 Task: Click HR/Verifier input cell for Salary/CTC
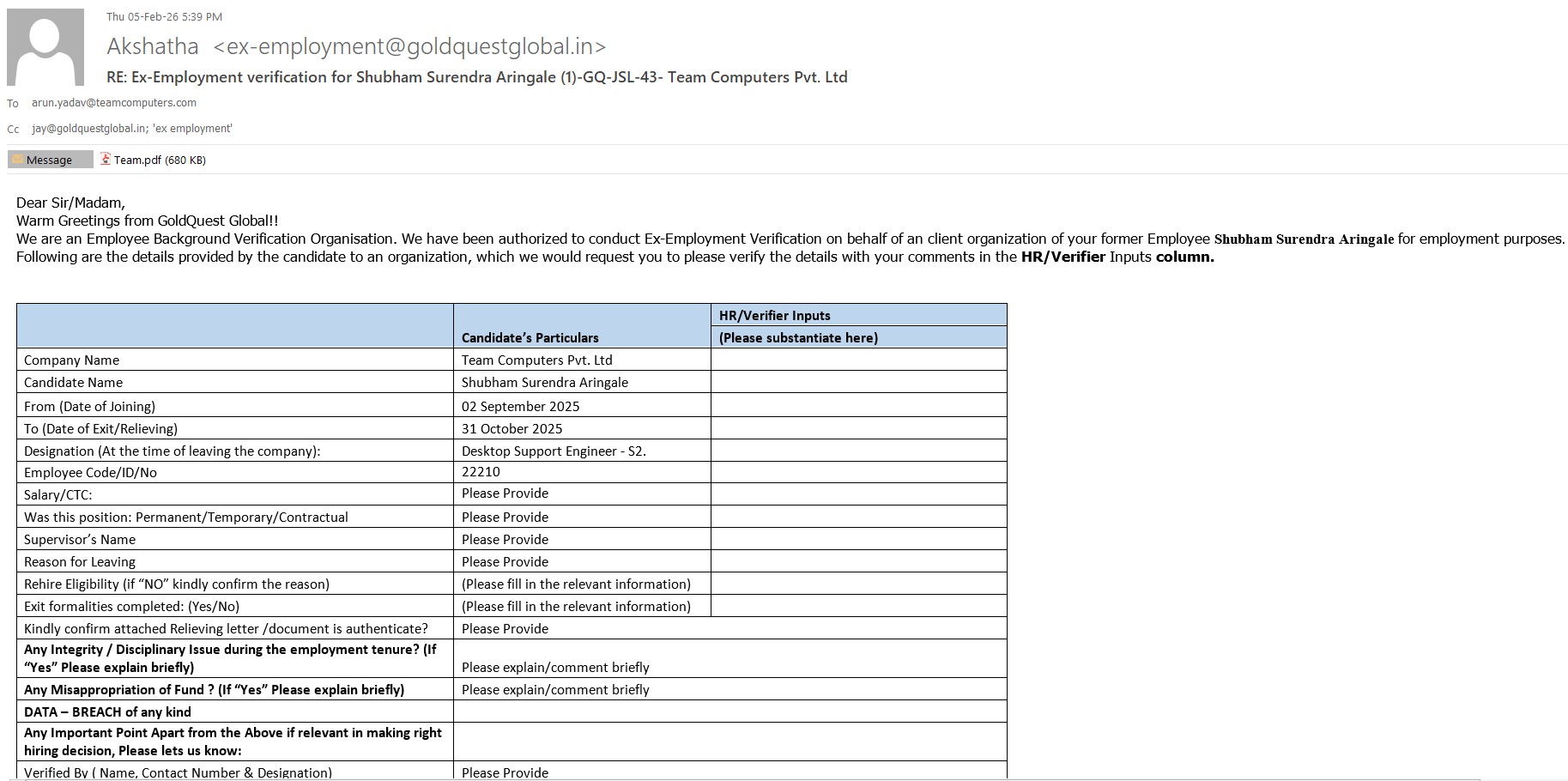click(x=858, y=493)
